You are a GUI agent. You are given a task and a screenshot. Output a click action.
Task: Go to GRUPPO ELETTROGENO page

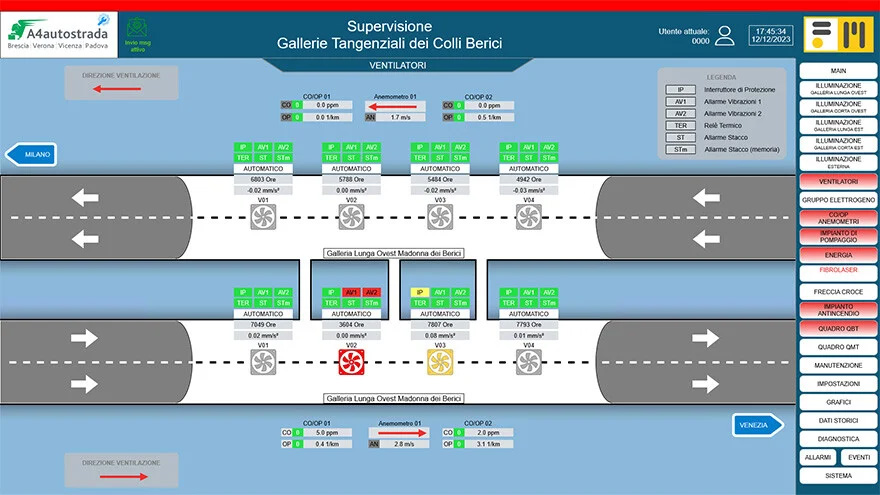point(838,200)
